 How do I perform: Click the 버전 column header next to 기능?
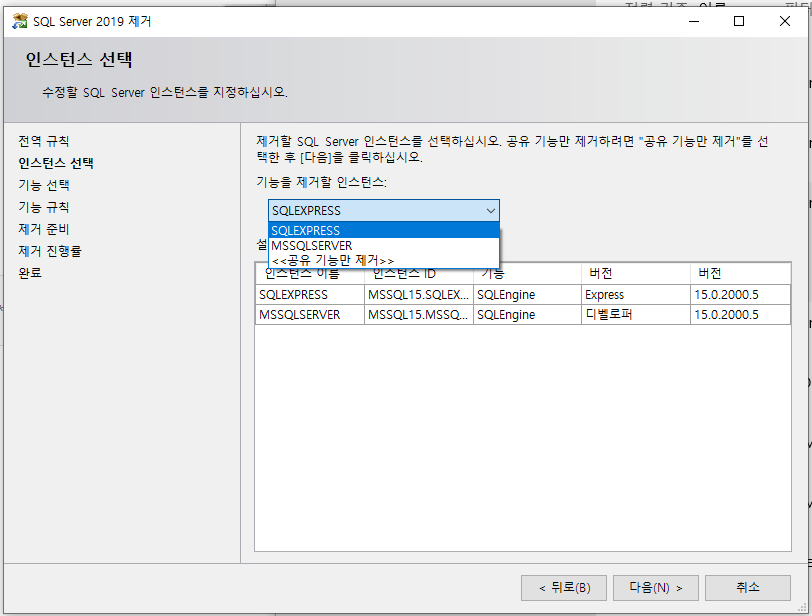[x=636, y=273]
